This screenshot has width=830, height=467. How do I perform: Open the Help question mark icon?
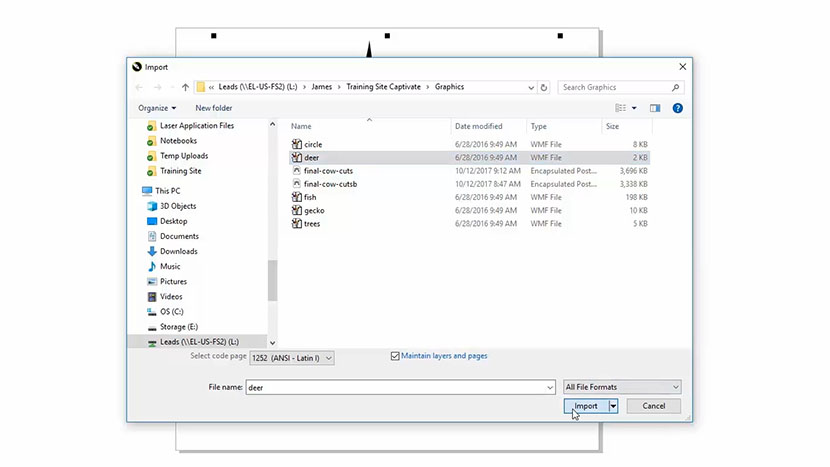point(679,108)
